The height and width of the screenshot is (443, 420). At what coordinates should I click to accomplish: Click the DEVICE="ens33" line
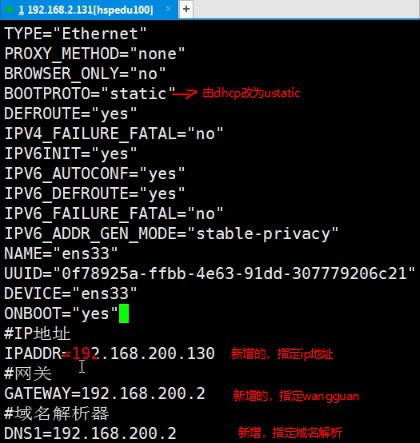[x=71, y=294]
